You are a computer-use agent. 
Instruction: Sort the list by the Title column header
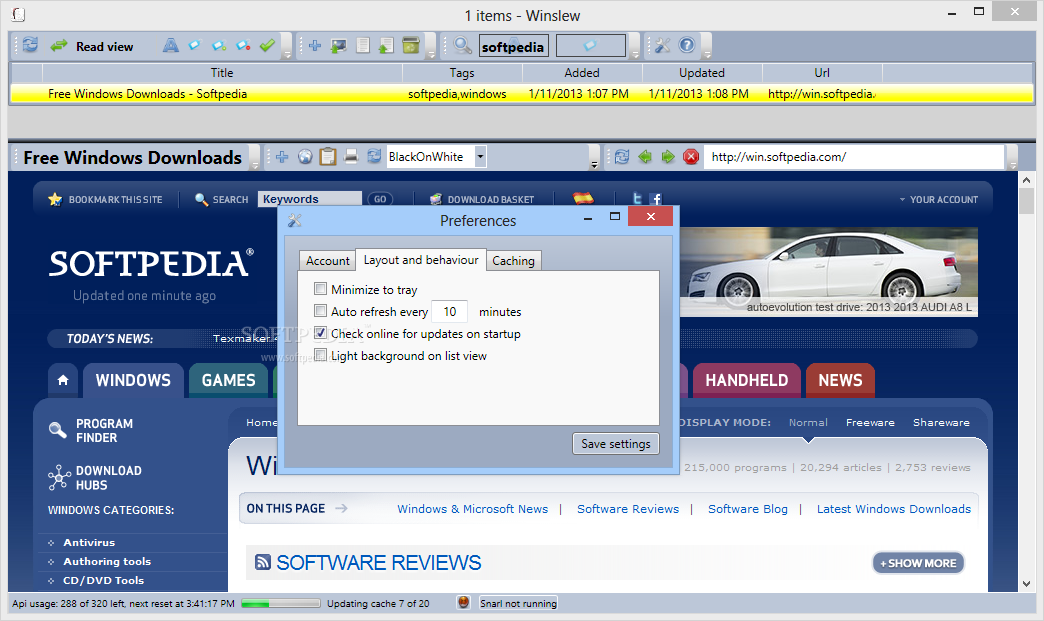point(222,73)
